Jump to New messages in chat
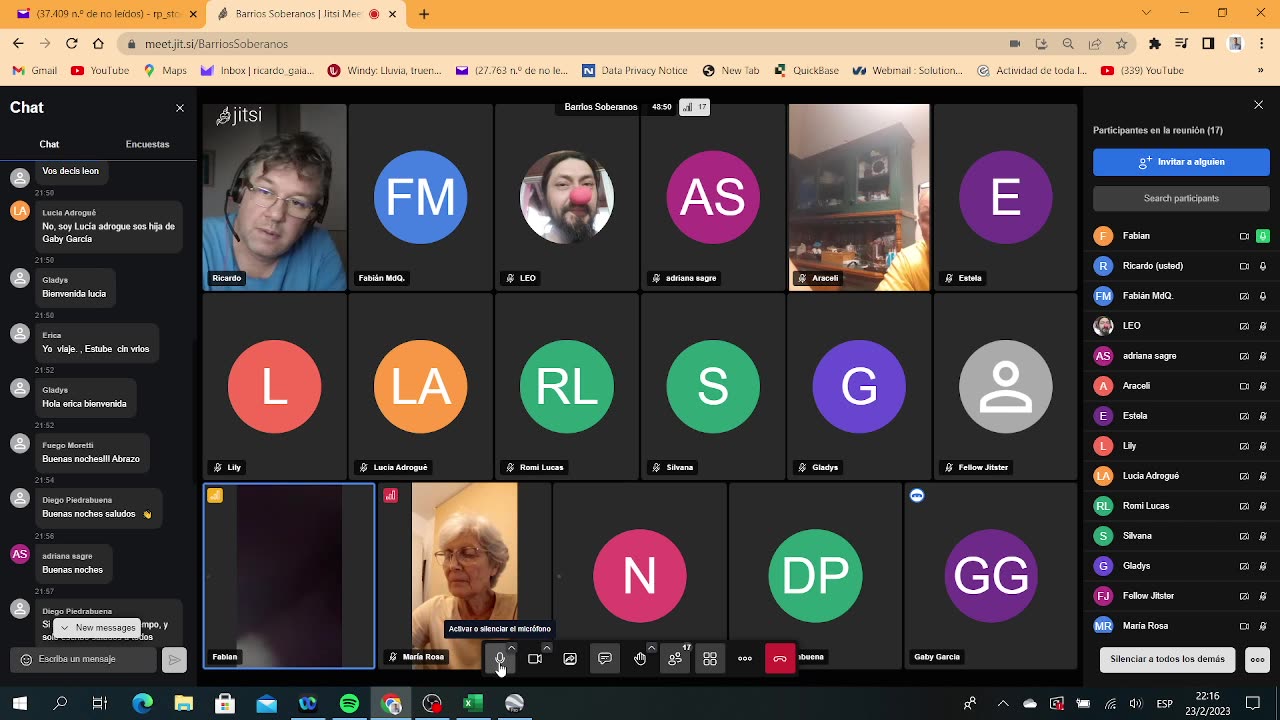Viewport: 1280px width, 720px height. pos(98,628)
